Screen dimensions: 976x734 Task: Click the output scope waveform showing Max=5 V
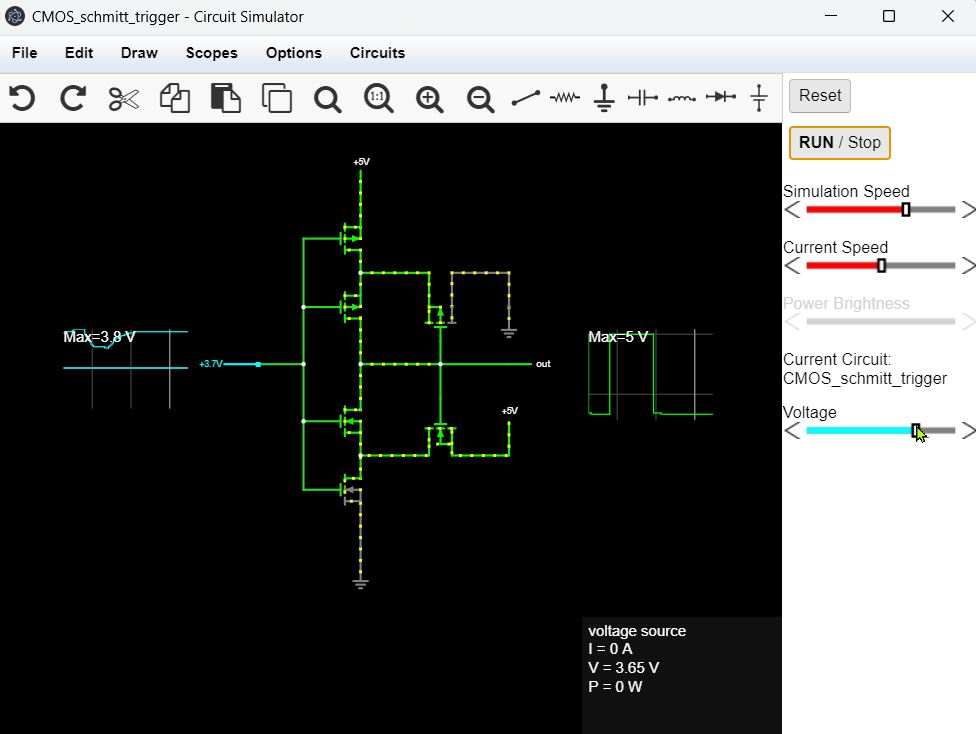pos(650,375)
